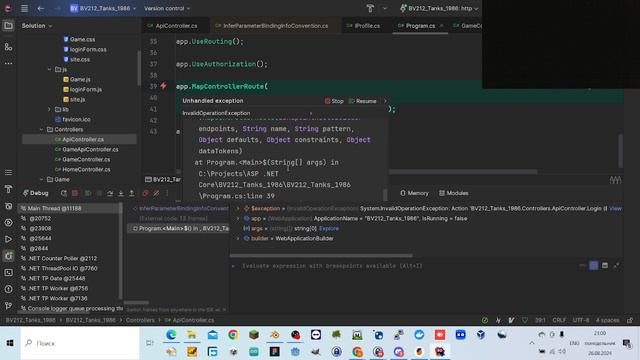Open More tool windows ellipsis in sidebar
Viewport: 640px width, 360px height.
[x=8, y=64]
